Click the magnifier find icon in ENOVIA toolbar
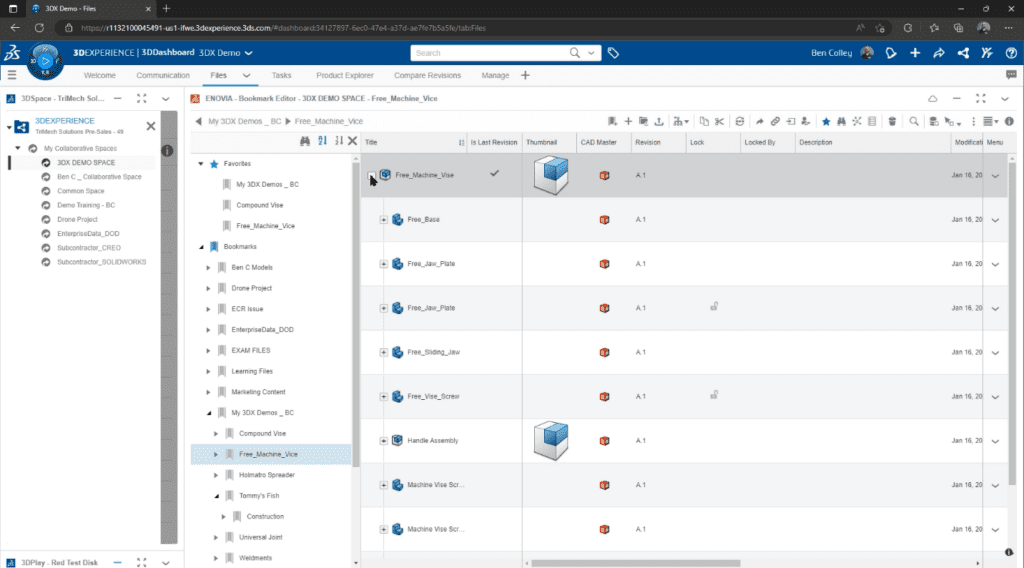Image resolution: width=1024 pixels, height=568 pixels. click(914, 121)
